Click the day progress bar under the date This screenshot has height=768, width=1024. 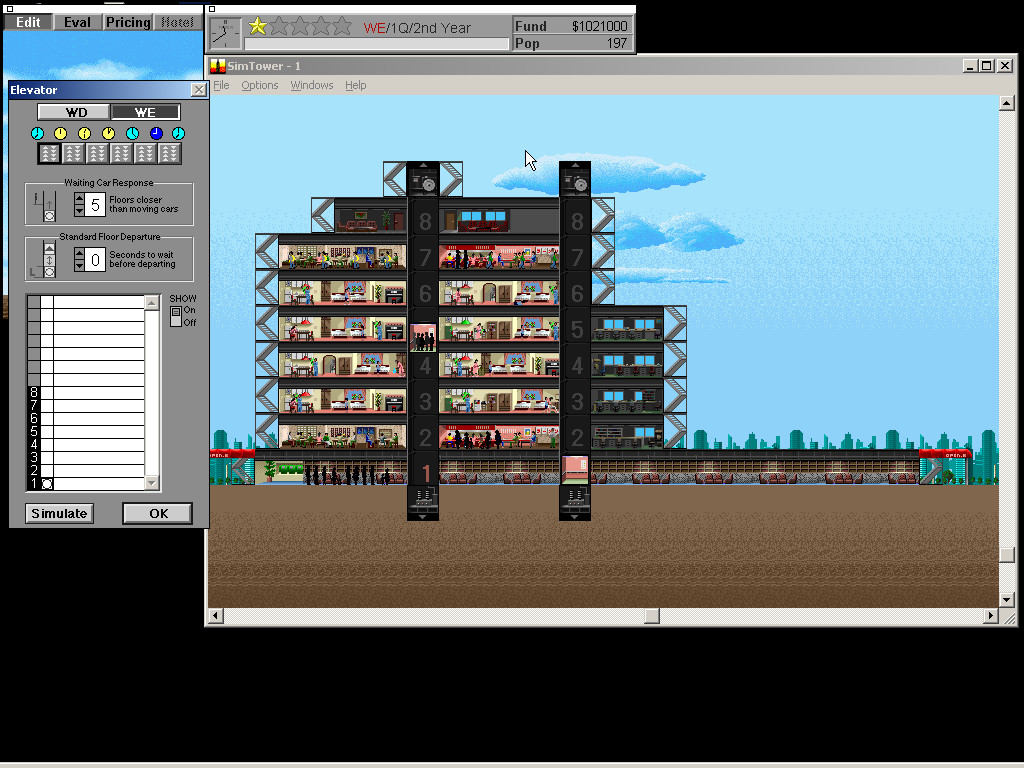[x=376, y=44]
